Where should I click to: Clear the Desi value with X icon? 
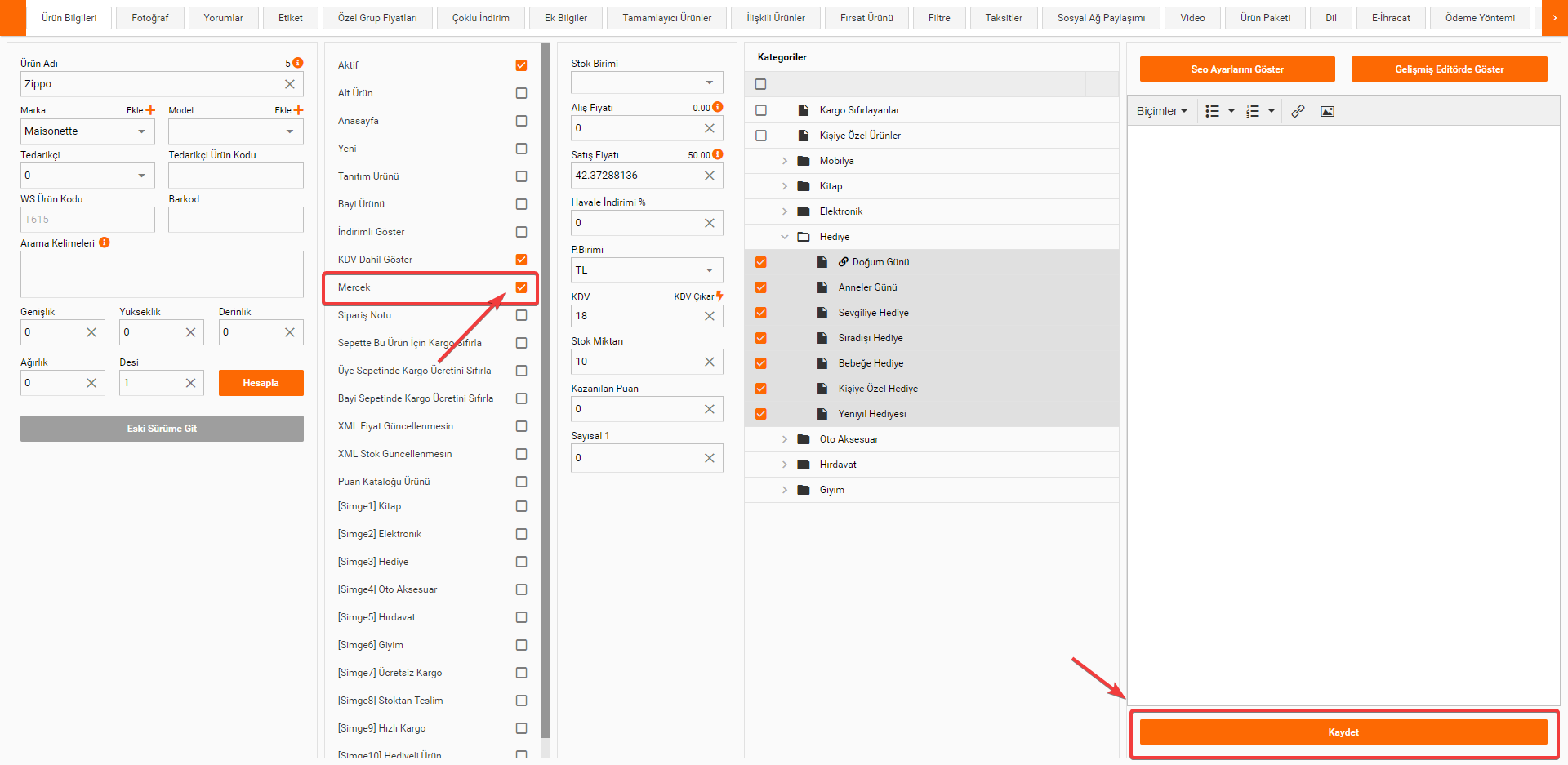(190, 383)
